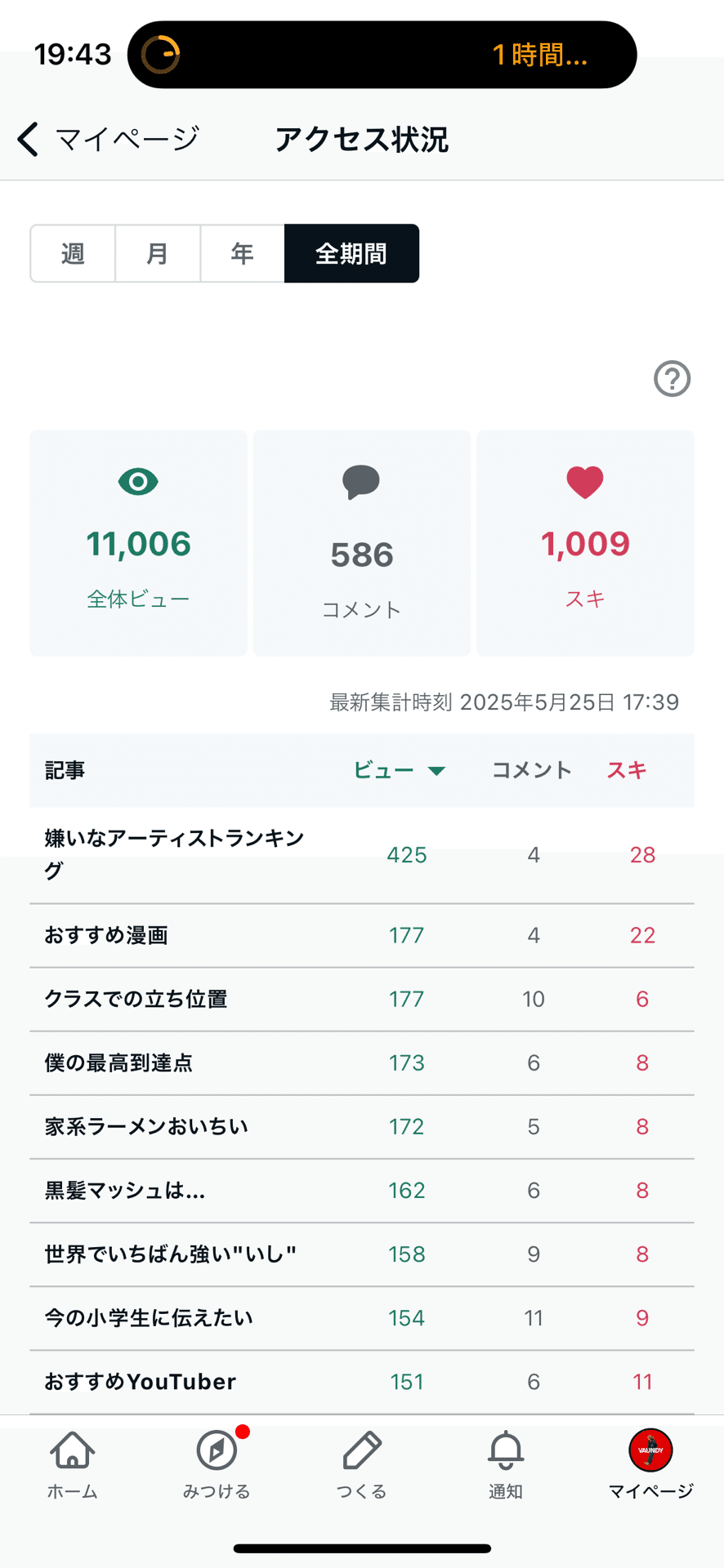Switch the period to 月
The height and width of the screenshot is (1568, 724).
pyautogui.click(x=158, y=254)
